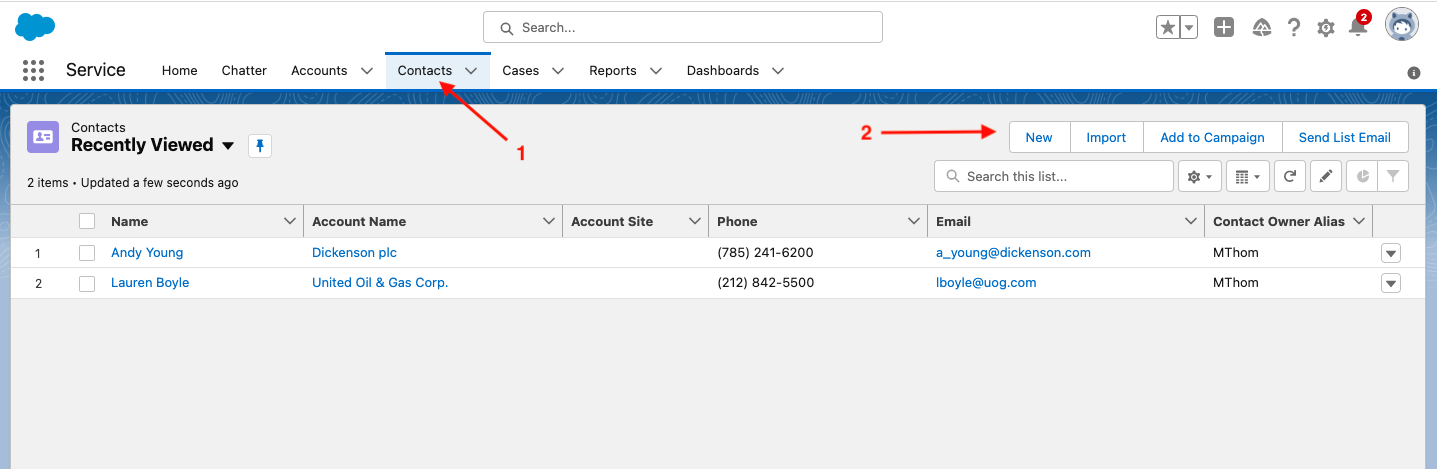
Task: Open the Favorites list dropdown arrow
Action: (x=1189, y=28)
